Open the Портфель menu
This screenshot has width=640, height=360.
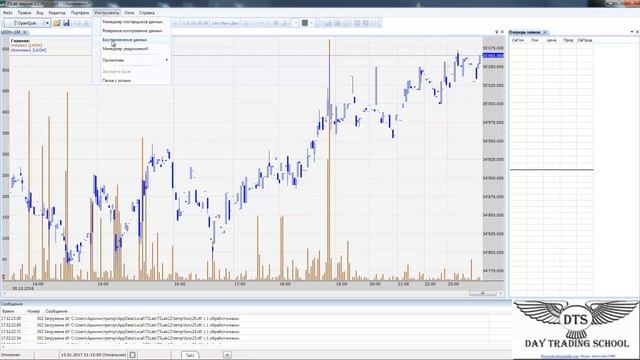pyautogui.click(x=80, y=13)
